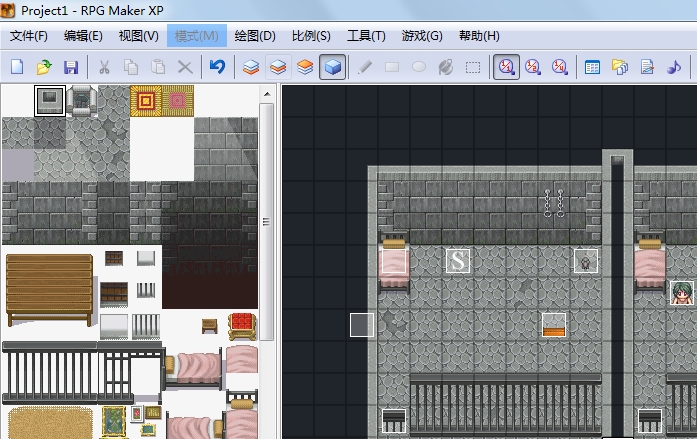This screenshot has width=697, height=439.
Task: Select the Rectangle drawing tool
Action: (392, 67)
